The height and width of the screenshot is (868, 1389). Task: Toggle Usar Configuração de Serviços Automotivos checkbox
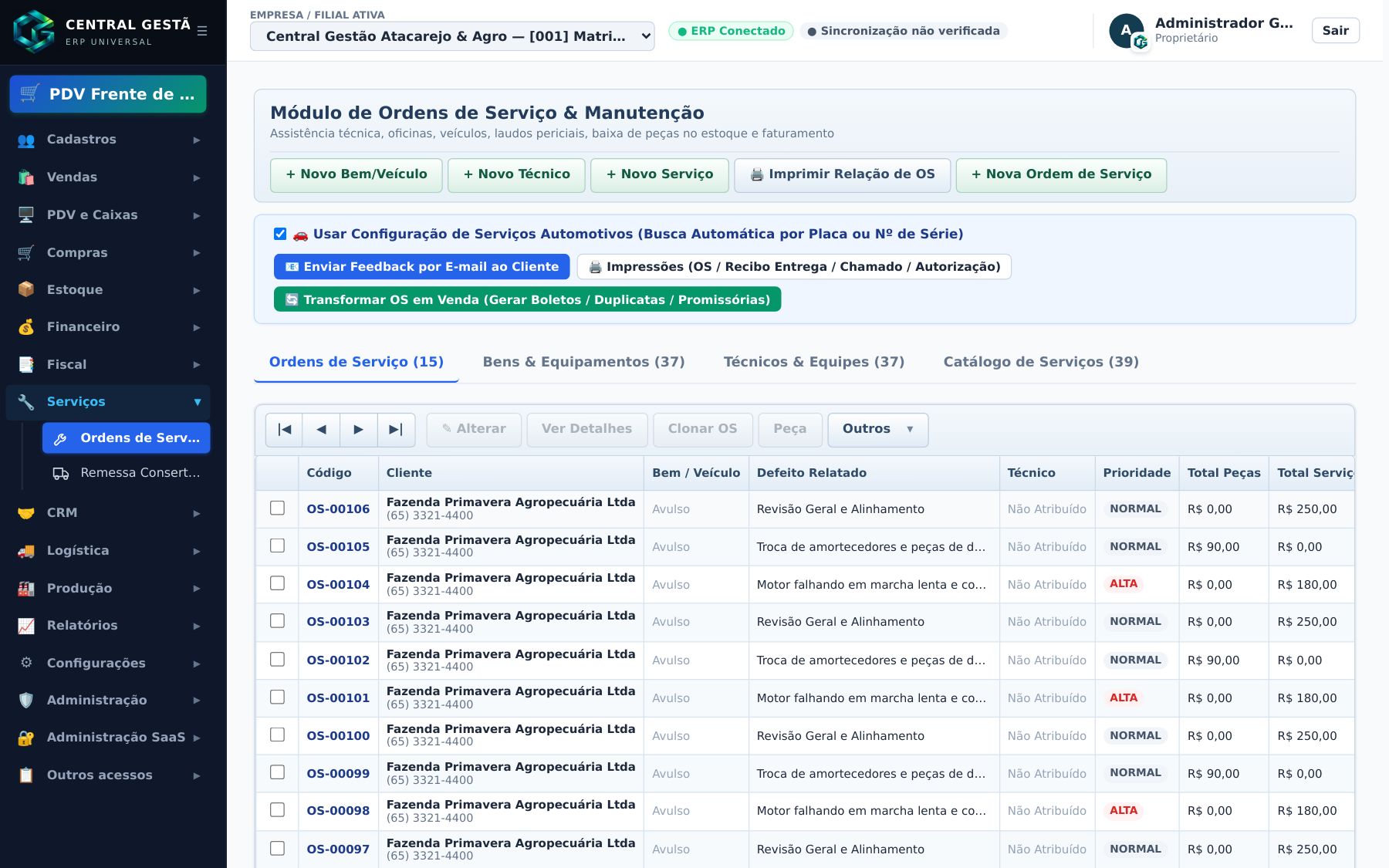click(x=280, y=234)
